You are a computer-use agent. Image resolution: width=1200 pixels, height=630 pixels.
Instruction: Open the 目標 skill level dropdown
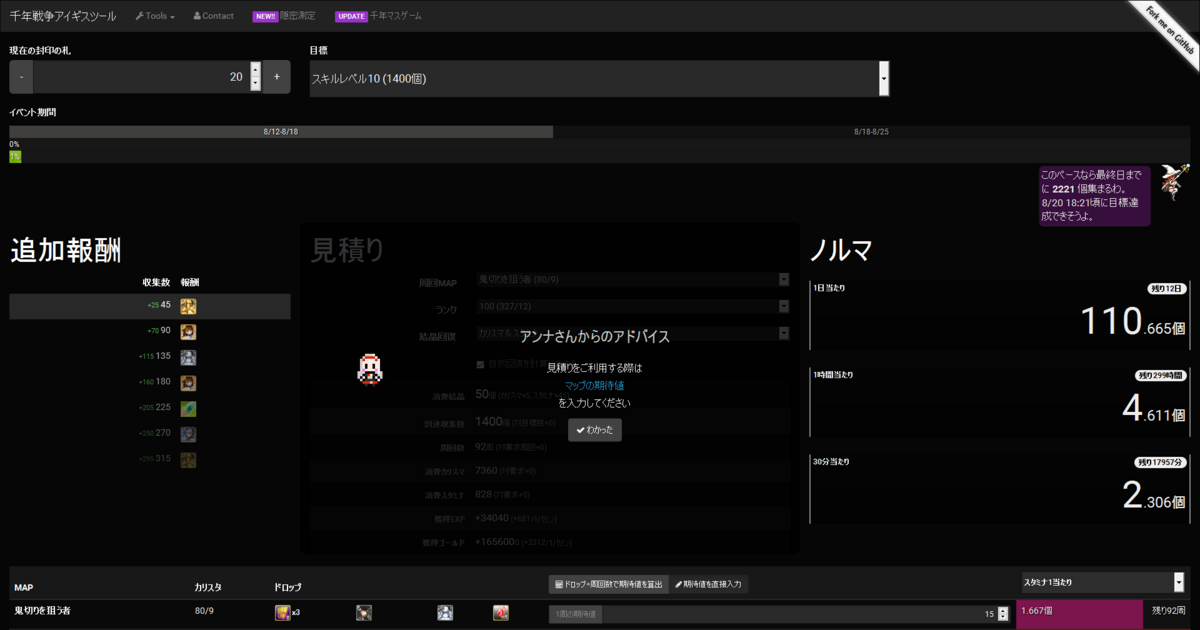coord(600,78)
